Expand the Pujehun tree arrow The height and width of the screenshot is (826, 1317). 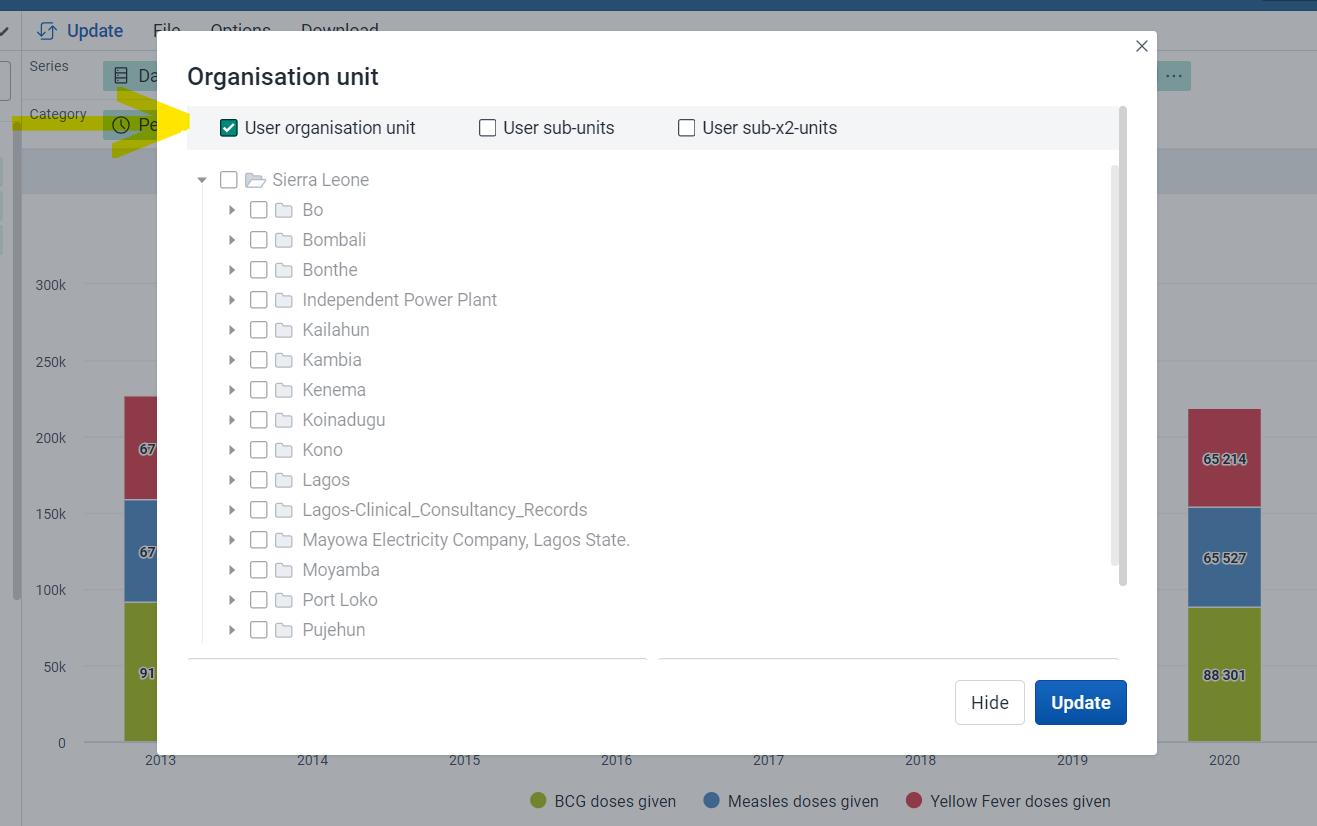[232, 630]
